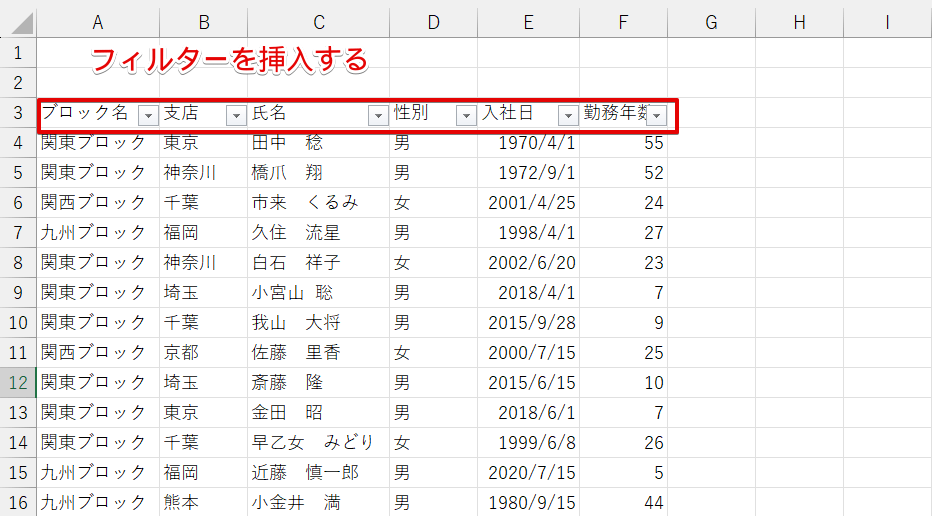
Task: Click cell with name 白石 祥子
Action: [x=319, y=263]
